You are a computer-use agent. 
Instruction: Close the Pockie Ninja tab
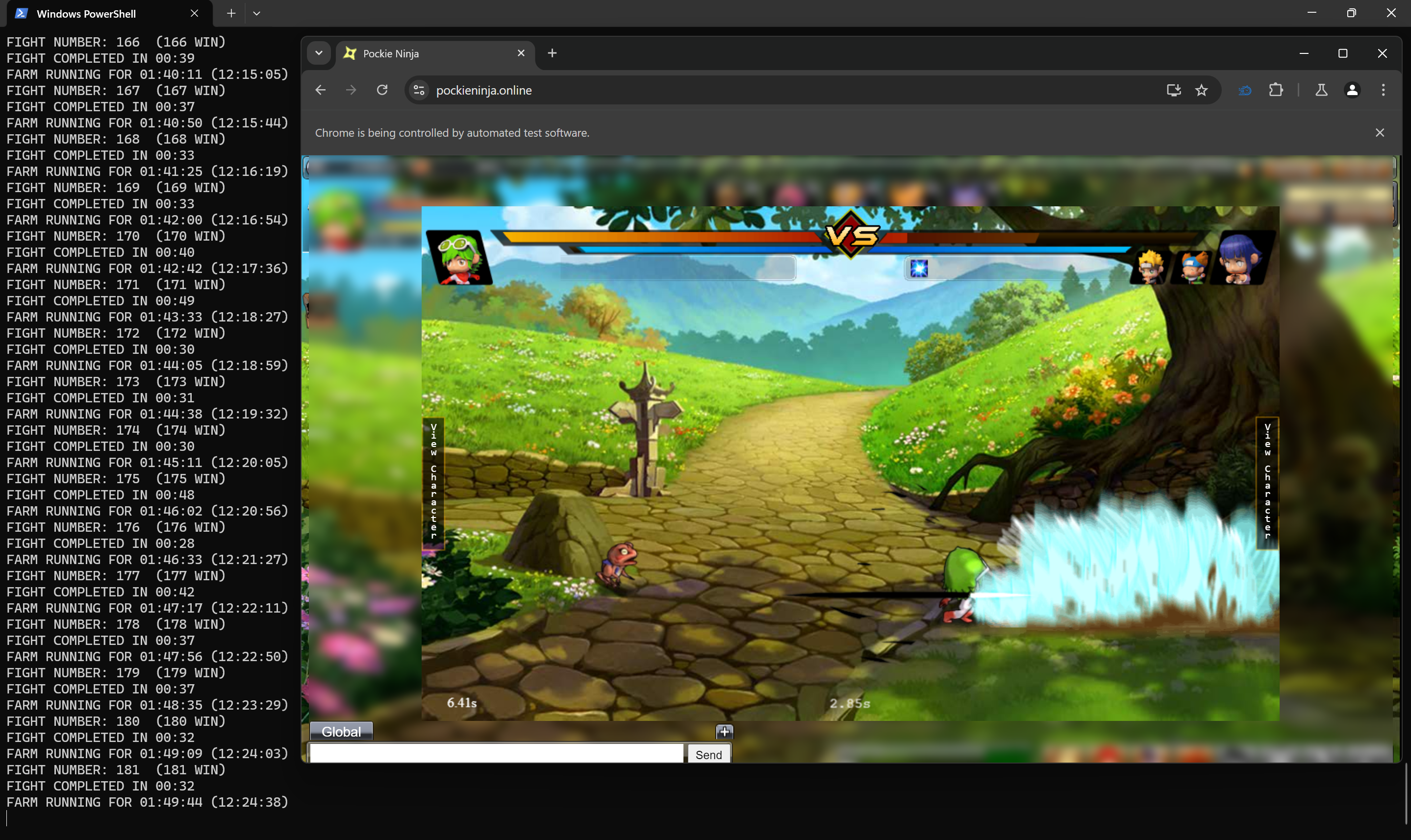521,53
